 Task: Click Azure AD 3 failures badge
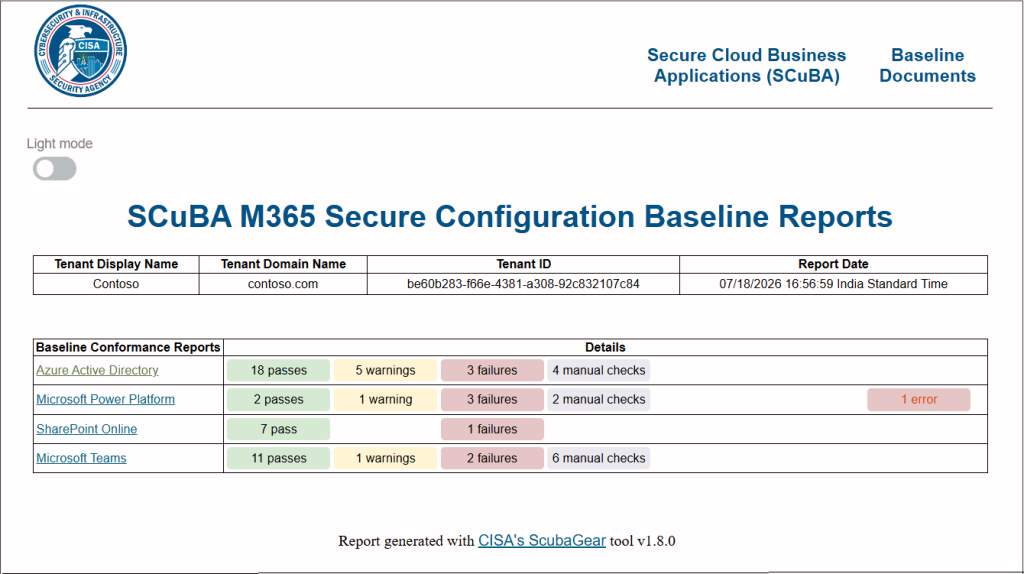point(492,370)
